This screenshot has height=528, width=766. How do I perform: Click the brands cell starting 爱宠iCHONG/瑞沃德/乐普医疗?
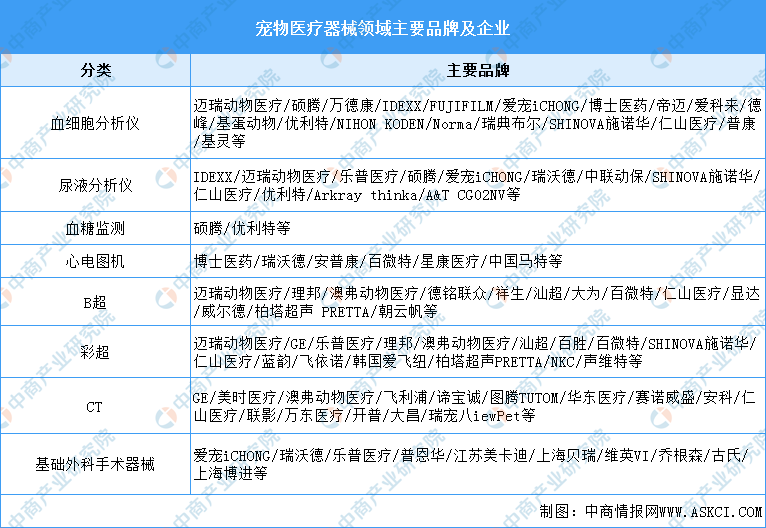pos(478,464)
